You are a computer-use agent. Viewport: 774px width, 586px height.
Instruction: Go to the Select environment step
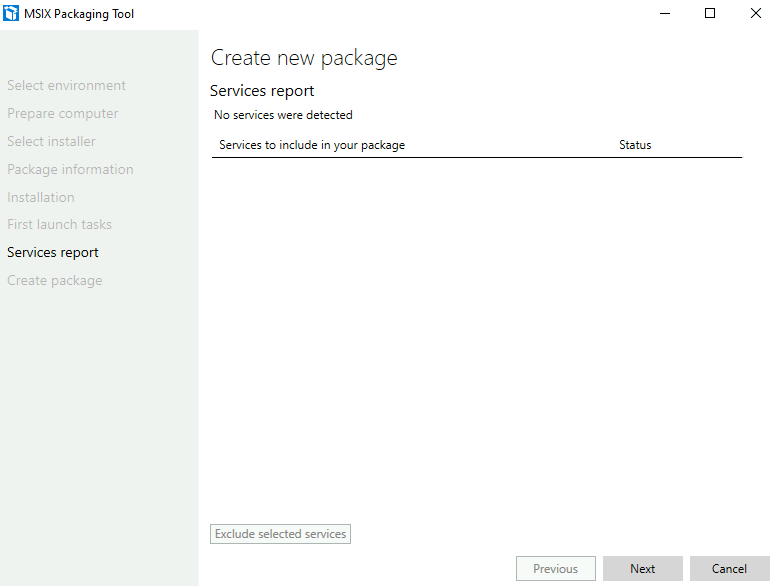click(x=66, y=85)
